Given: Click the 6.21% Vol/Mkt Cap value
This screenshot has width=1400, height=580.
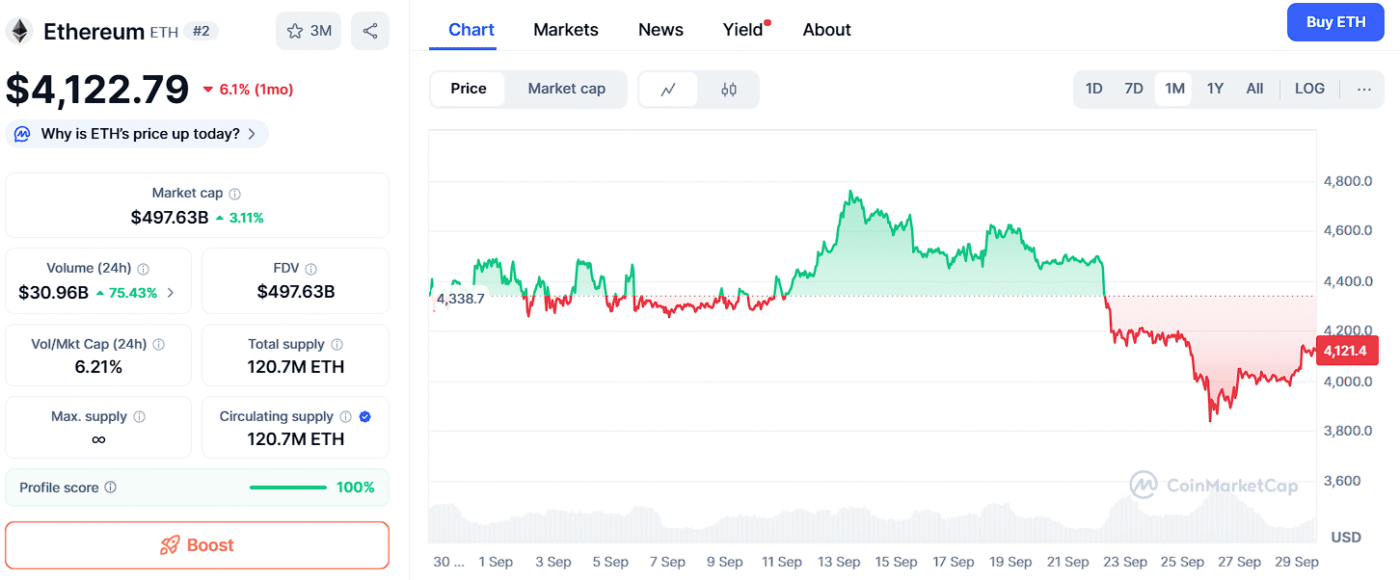Looking at the screenshot, I should tap(98, 367).
